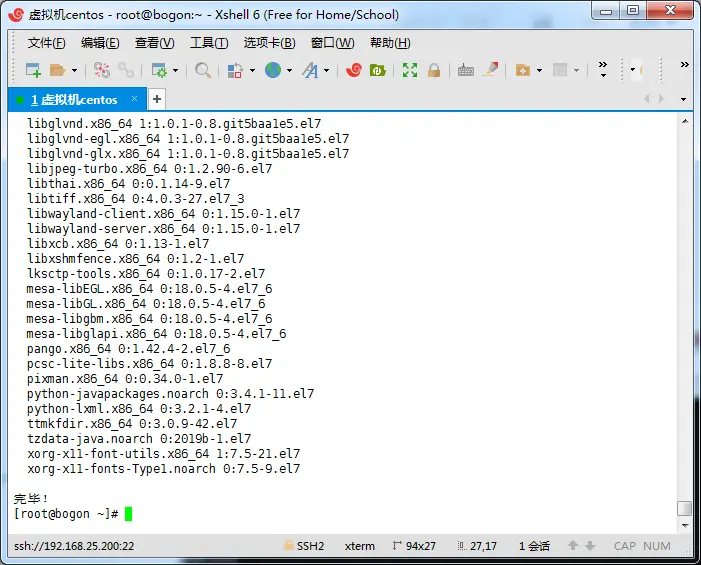Image resolution: width=701 pixels, height=565 pixels.
Task: Click the CAP indicator in status bar
Action: coord(625,546)
